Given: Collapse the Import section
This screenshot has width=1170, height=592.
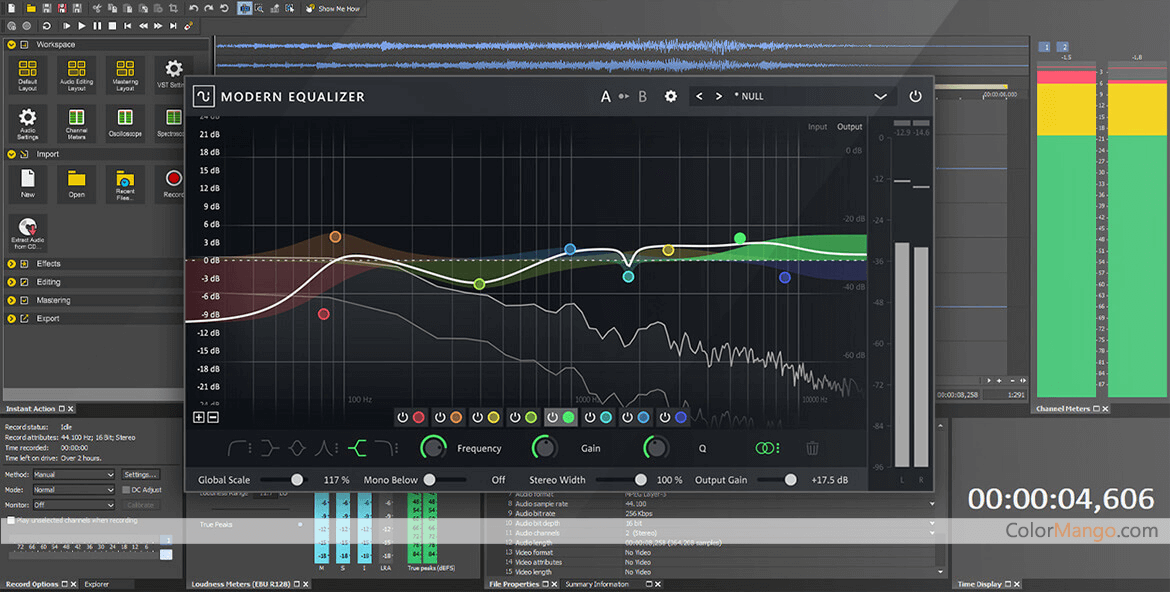Looking at the screenshot, I should [11, 155].
